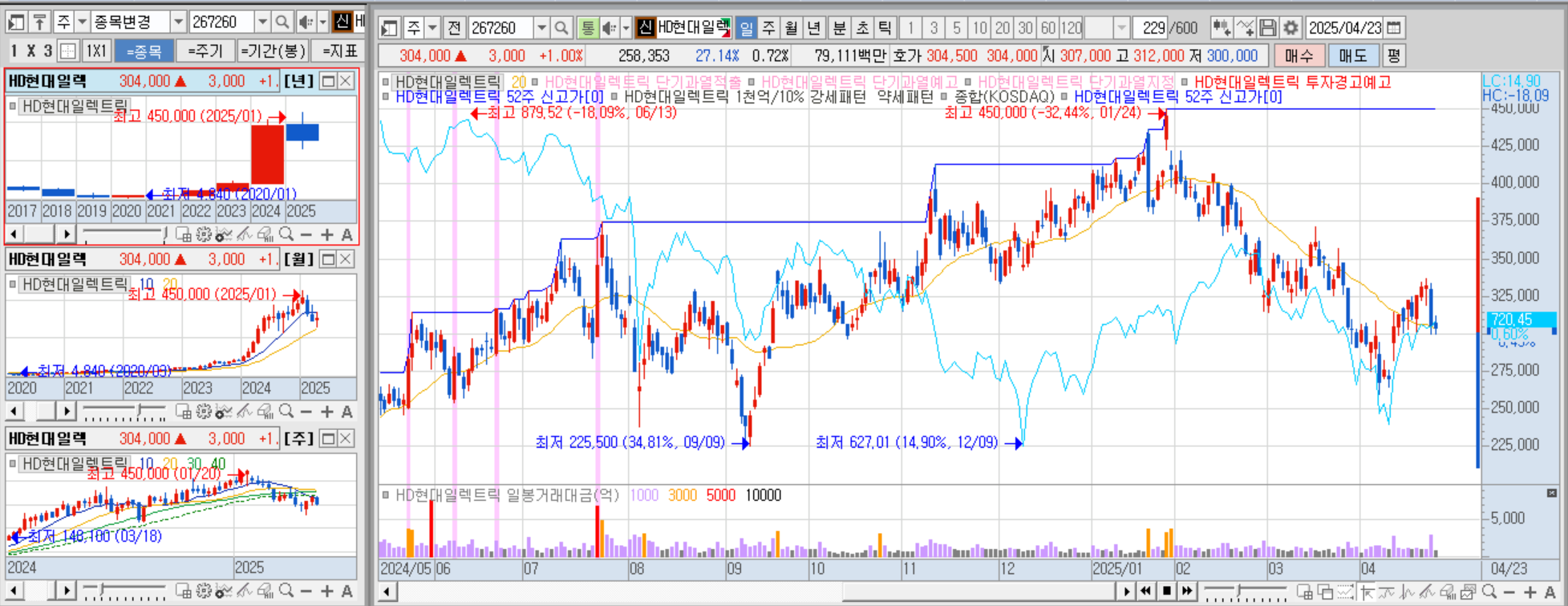Click the 평 button next to 매도
This screenshot has width=1568, height=606.
[1393, 55]
